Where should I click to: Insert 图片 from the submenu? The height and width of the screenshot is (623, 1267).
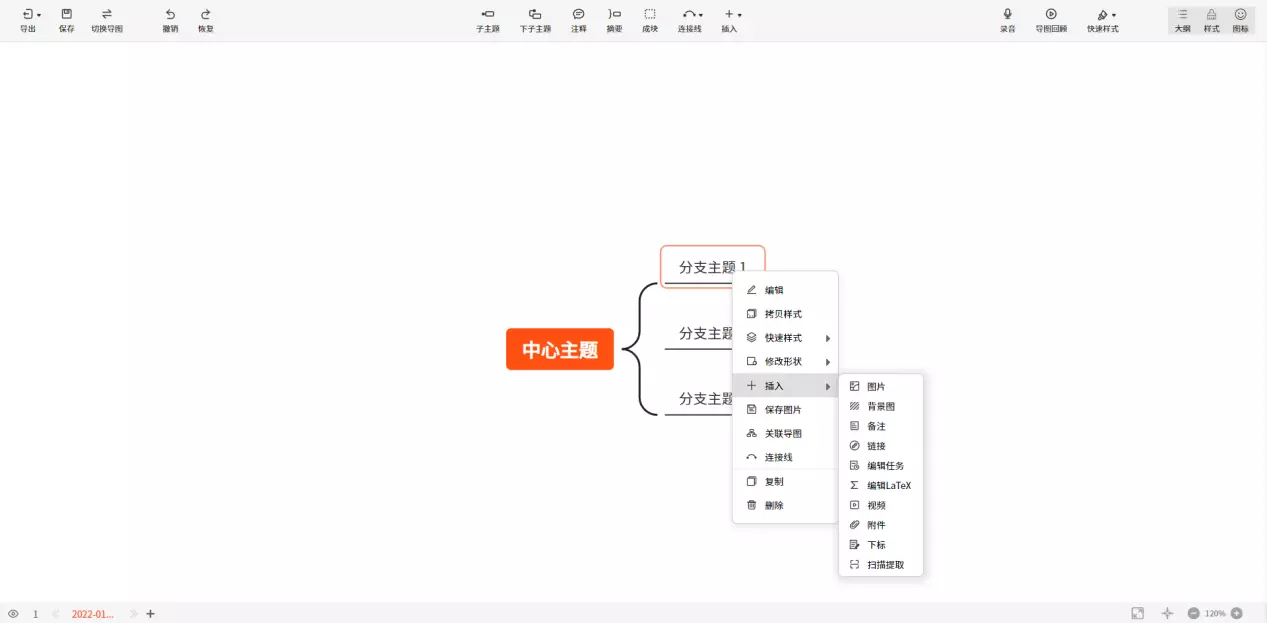tap(881, 386)
